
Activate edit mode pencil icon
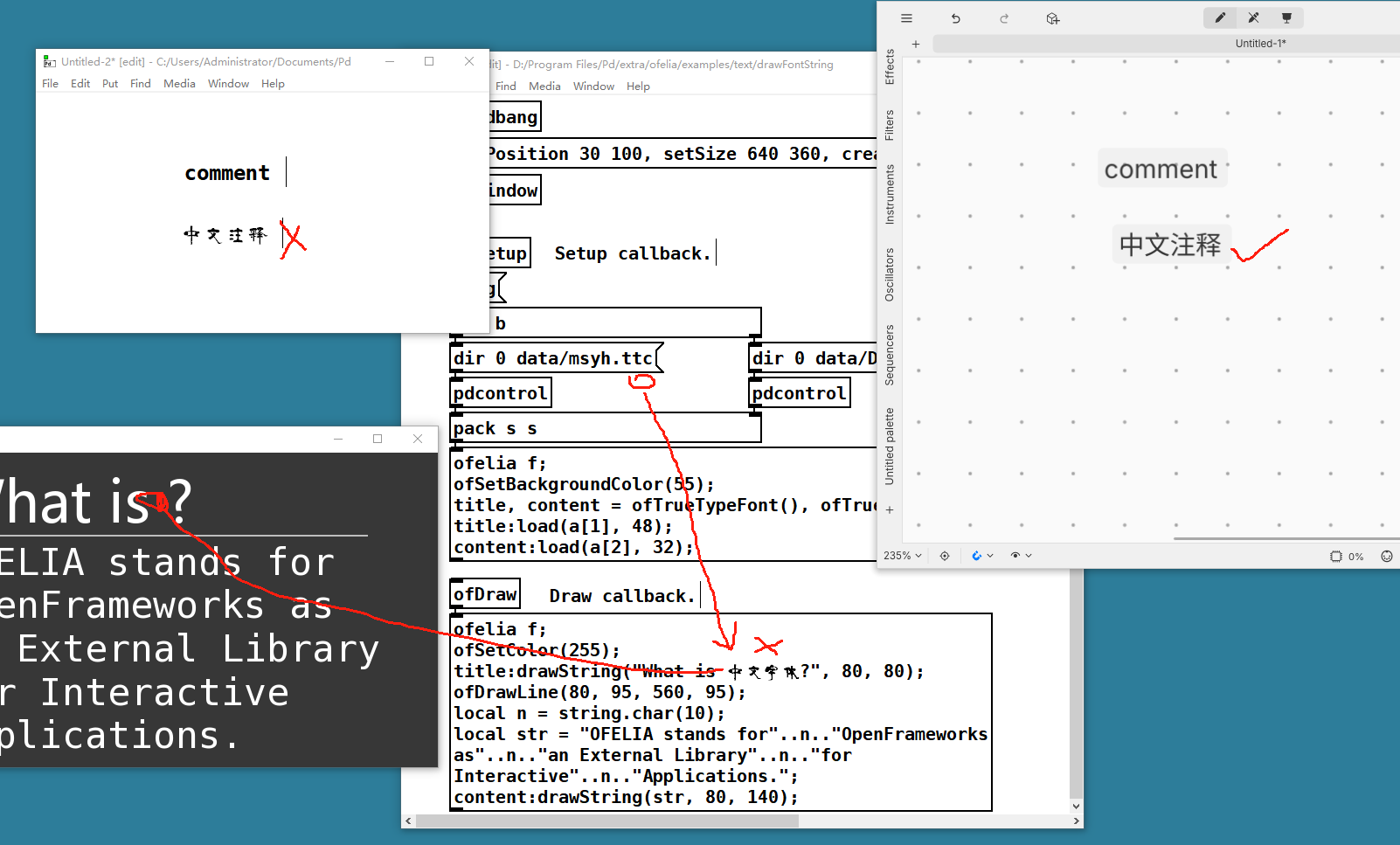[x=1220, y=17]
